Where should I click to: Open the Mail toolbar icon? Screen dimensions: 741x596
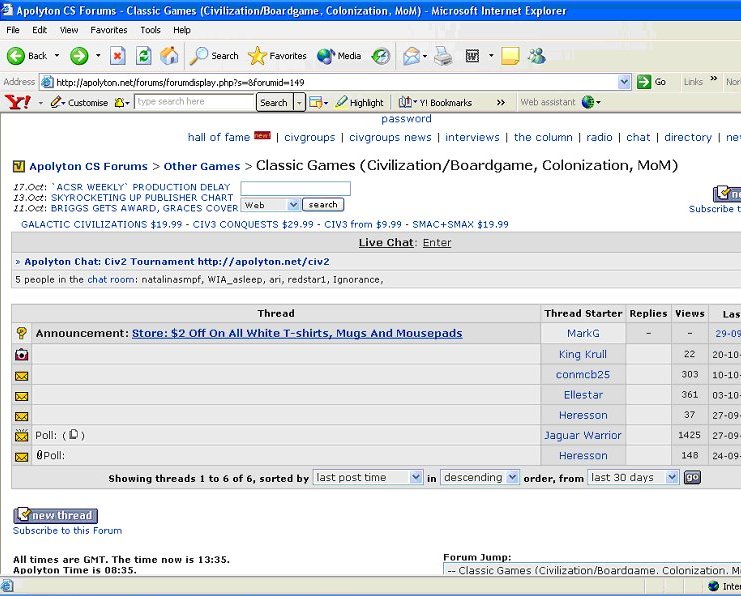pos(412,56)
